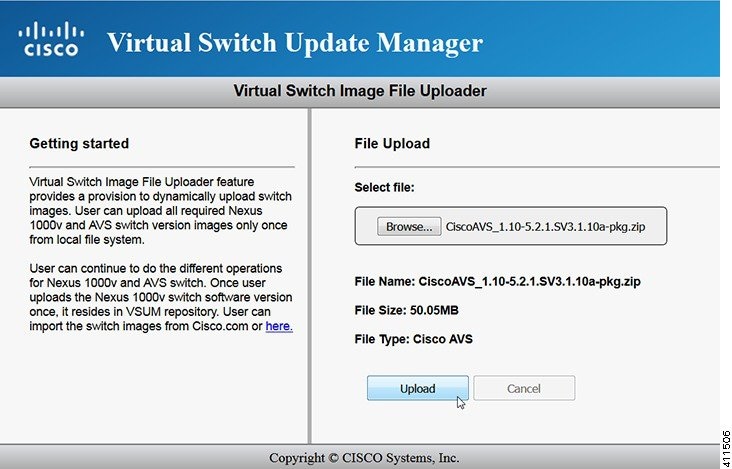Click the 'File Name: CiscoAVS_1.10-5.2.1.SV3.1.10a-pkg.zip' line

tap(498, 282)
